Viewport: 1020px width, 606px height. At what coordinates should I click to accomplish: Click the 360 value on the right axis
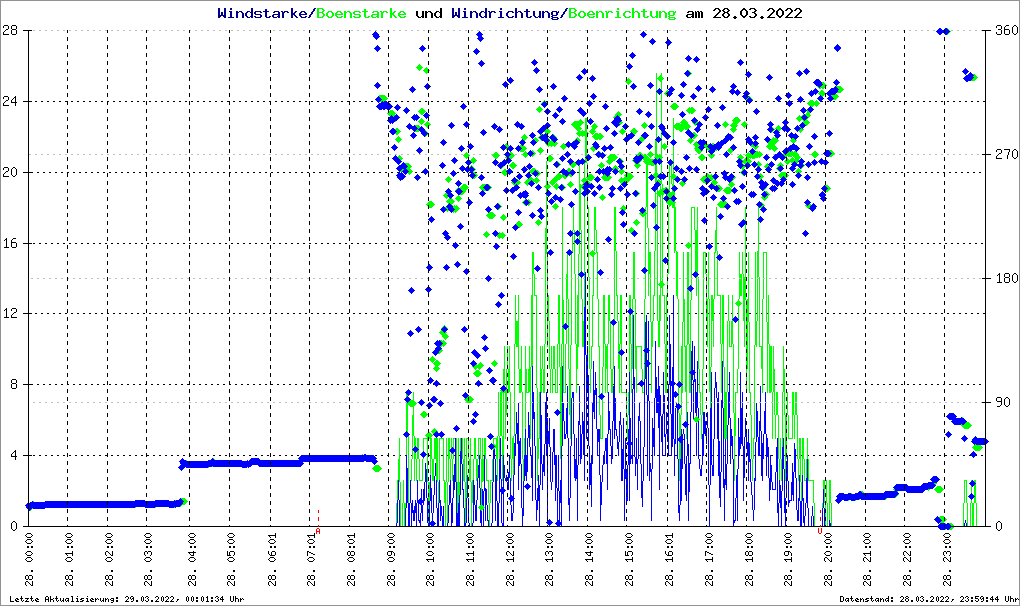[x=1004, y=31]
